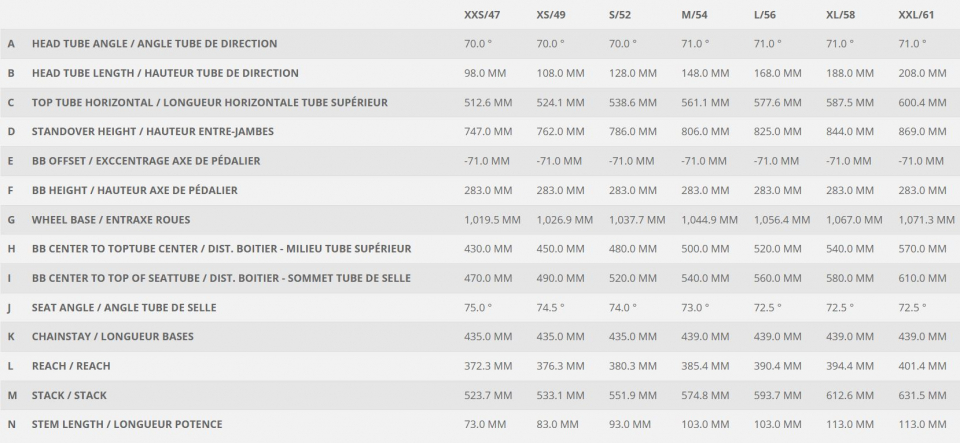Image resolution: width=960 pixels, height=443 pixels.
Task: Select the 593.7 MM stack value
Action: click(778, 395)
